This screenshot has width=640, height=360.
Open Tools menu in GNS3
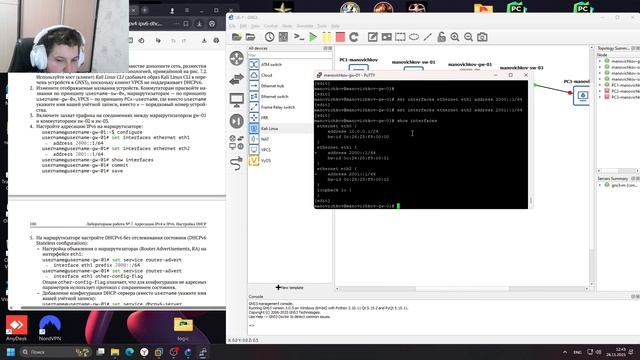(x=322, y=26)
